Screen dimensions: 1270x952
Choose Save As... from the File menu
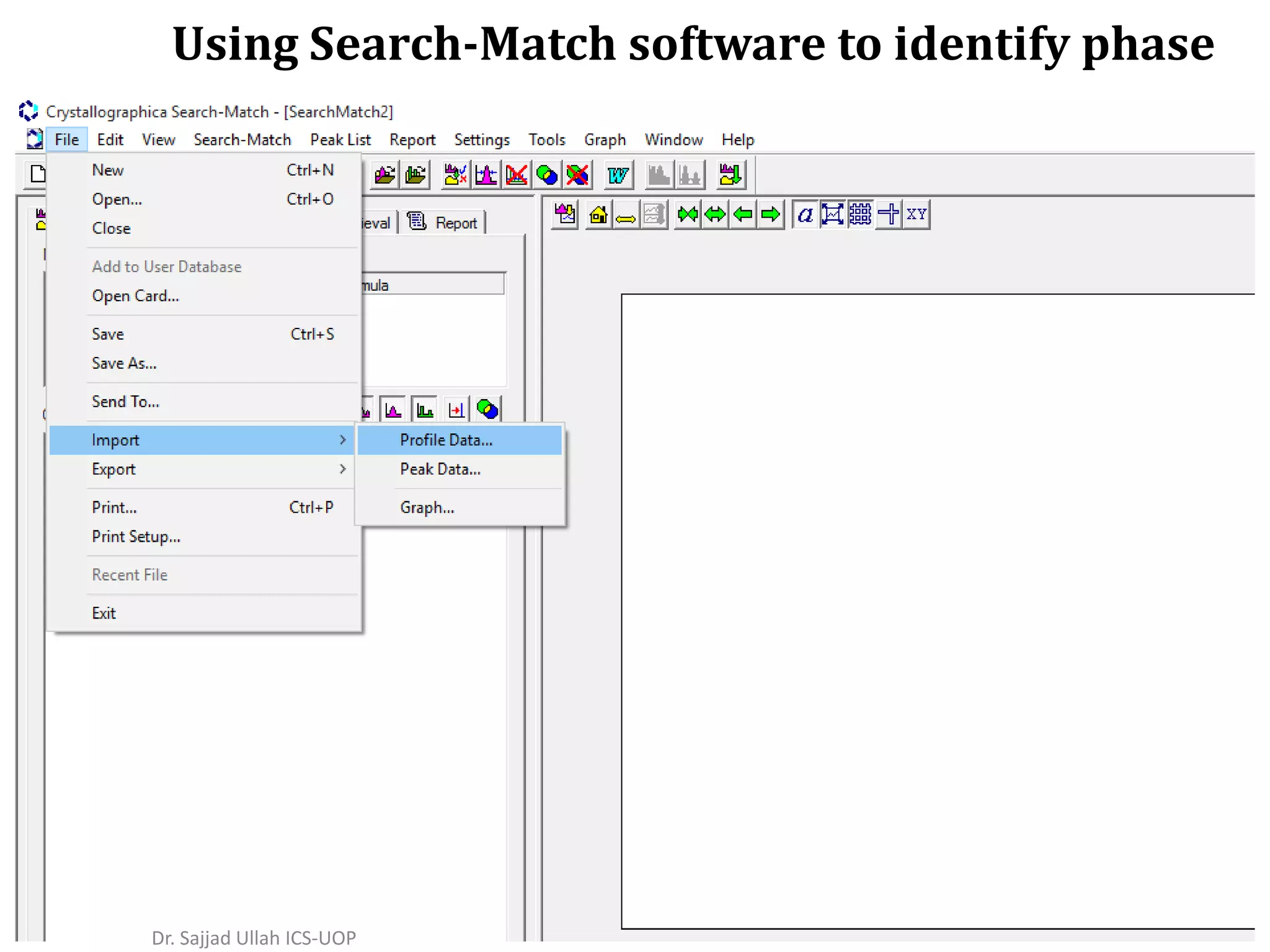(x=204, y=363)
